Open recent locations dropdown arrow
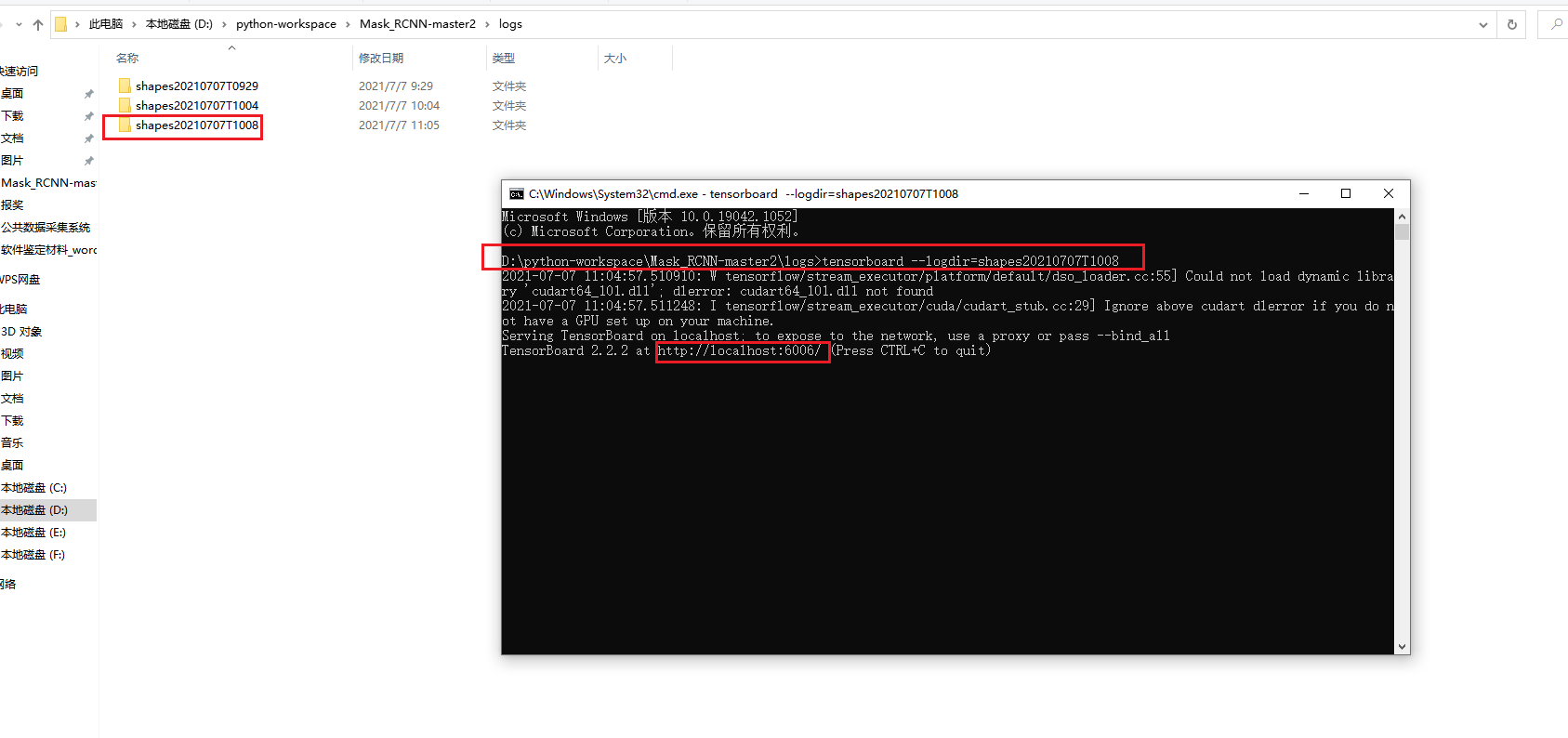This screenshot has width=1568, height=738. (19, 24)
